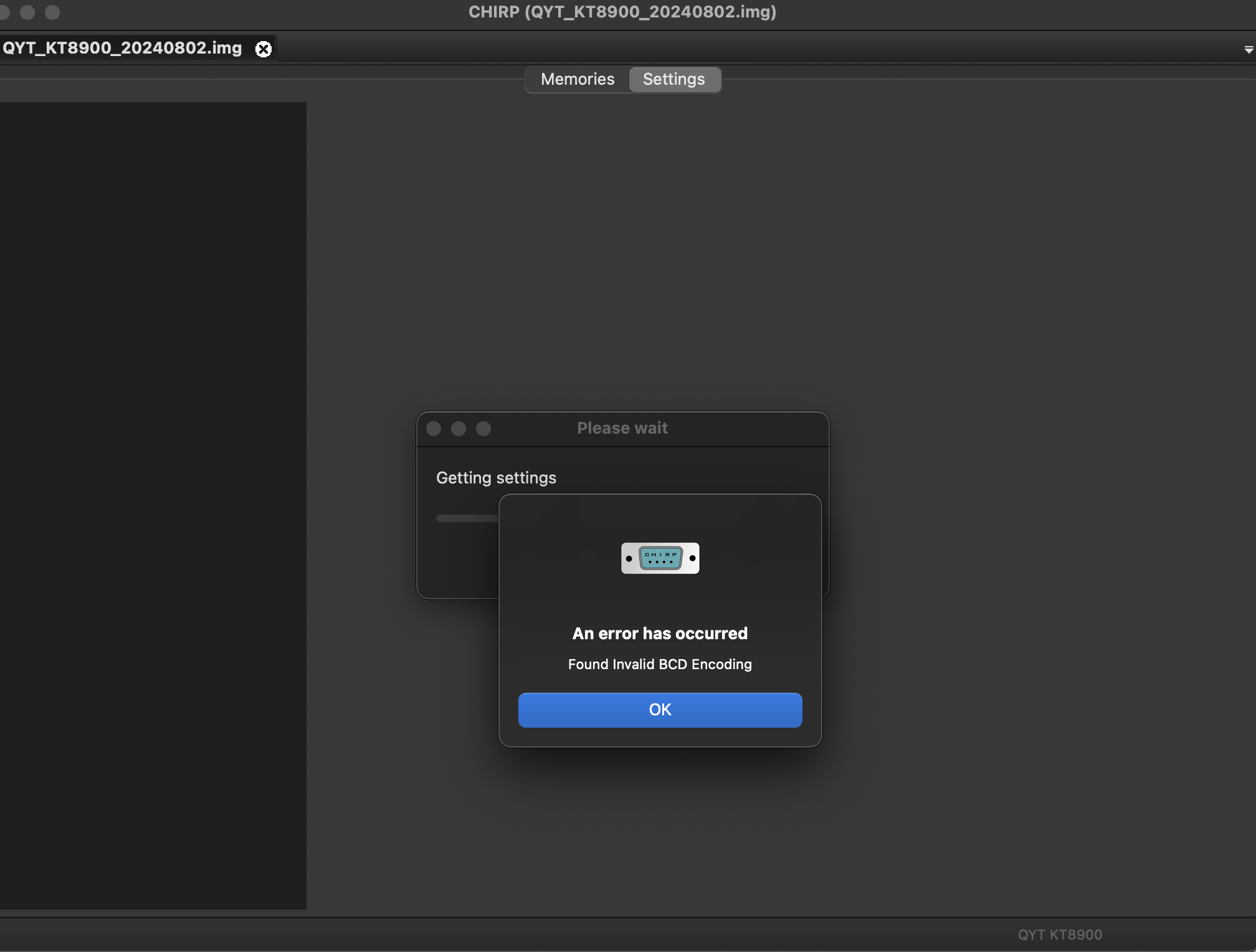
Task: Click the second window button of Please wait dialog
Action: 459,429
